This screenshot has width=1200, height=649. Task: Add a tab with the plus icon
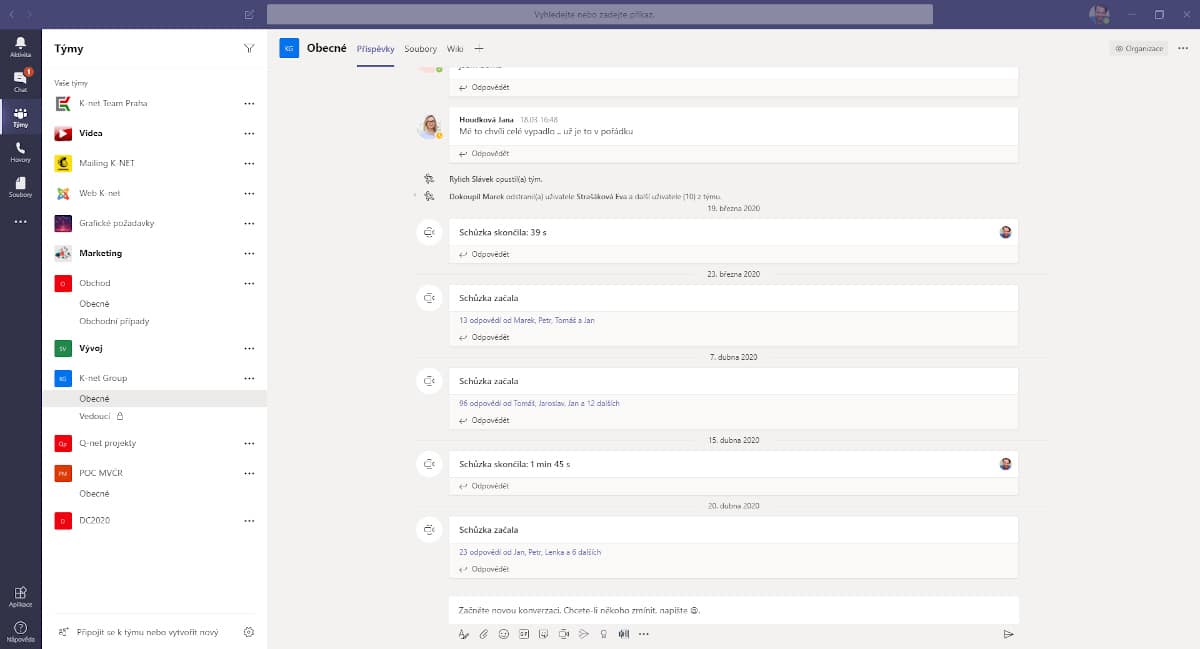pos(479,48)
